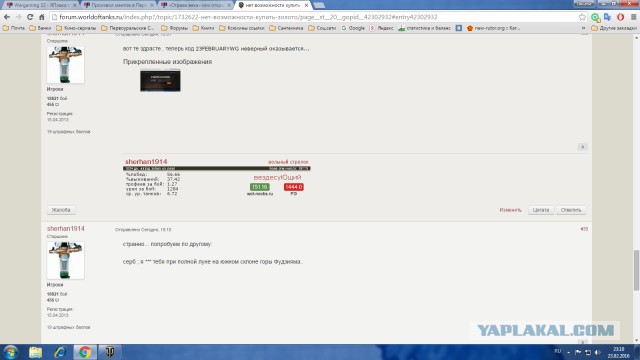The height and width of the screenshot is (360, 640).
Task: Open the network tray icon
Action: 588,352
